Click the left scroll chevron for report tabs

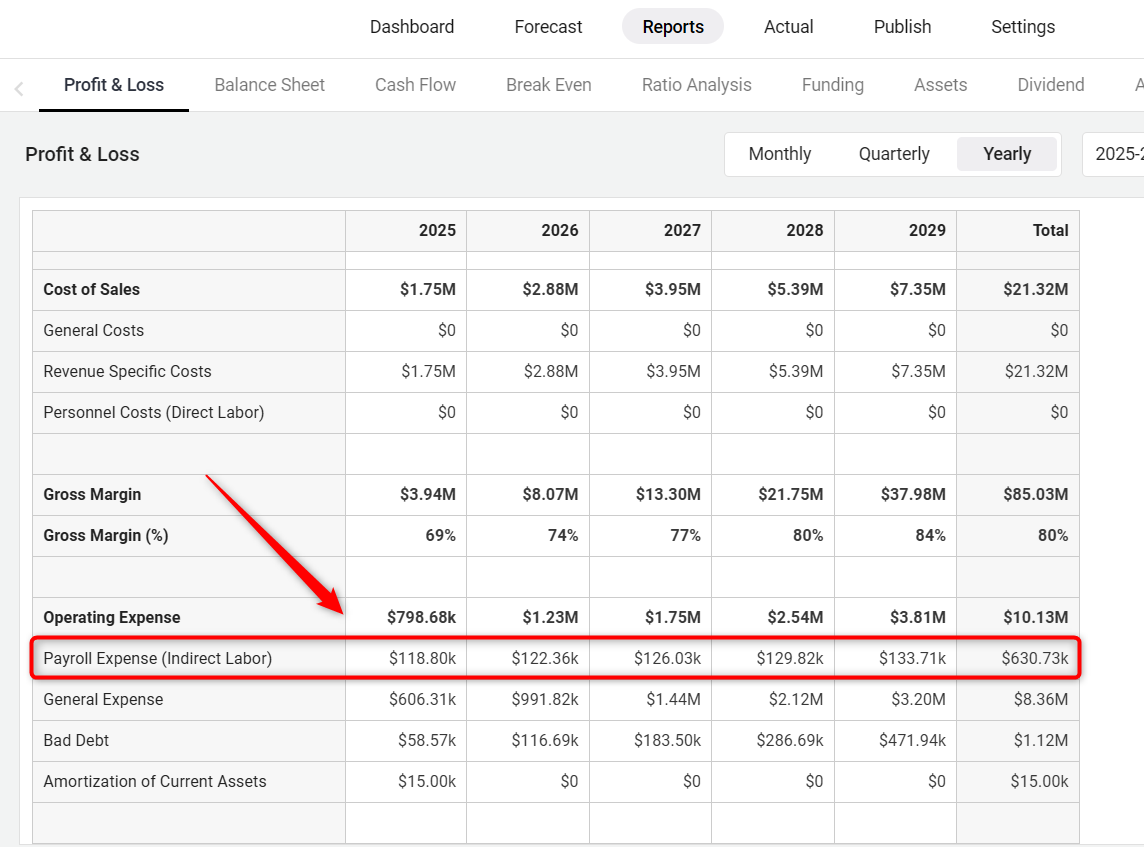[x=19, y=89]
